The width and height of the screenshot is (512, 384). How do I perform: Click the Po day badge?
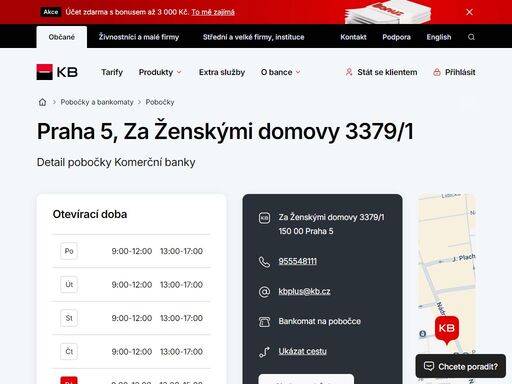click(x=69, y=251)
